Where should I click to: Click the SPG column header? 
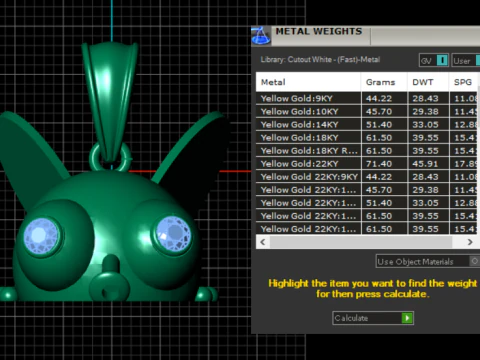tap(464, 82)
